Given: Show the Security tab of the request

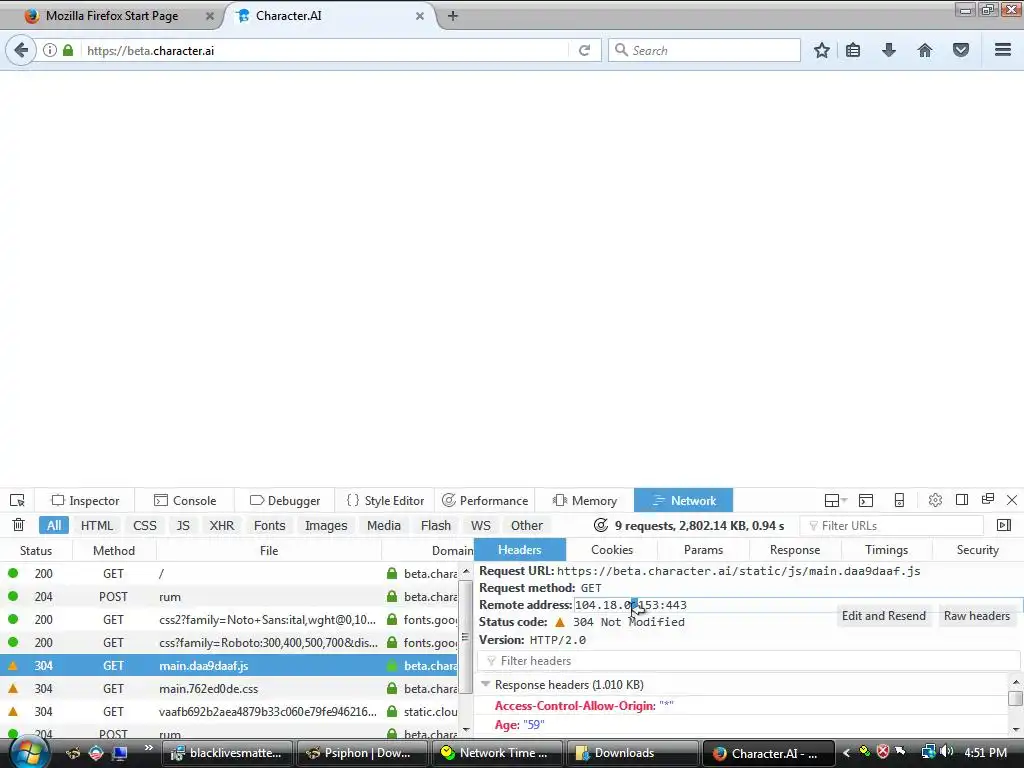Looking at the screenshot, I should tap(978, 550).
